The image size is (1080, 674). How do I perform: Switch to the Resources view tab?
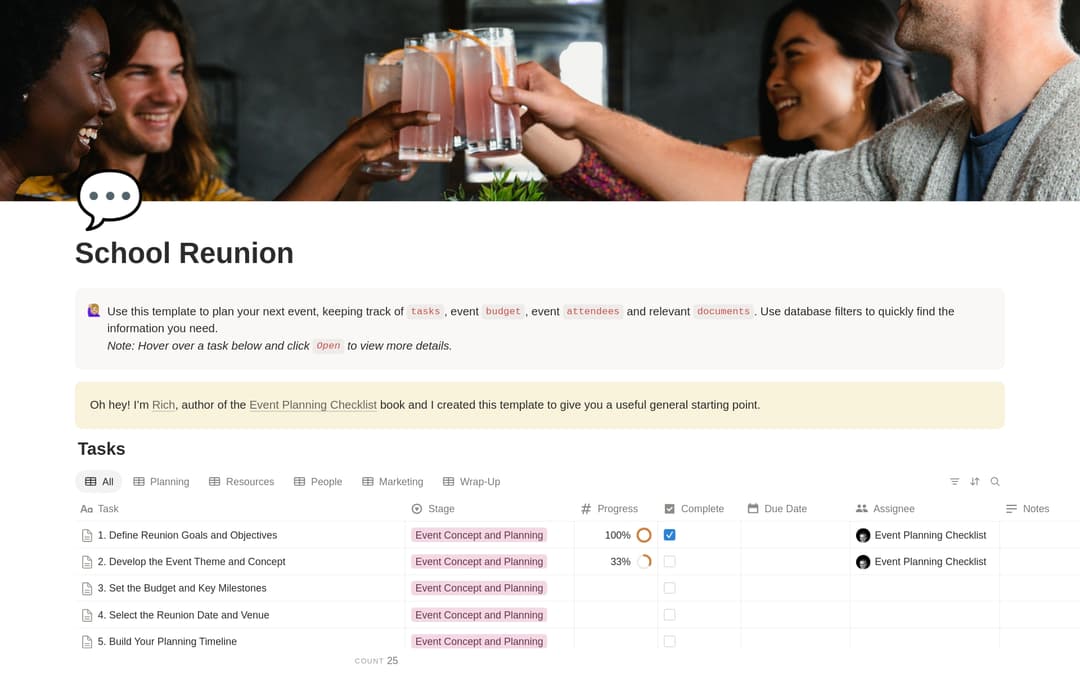click(x=242, y=482)
